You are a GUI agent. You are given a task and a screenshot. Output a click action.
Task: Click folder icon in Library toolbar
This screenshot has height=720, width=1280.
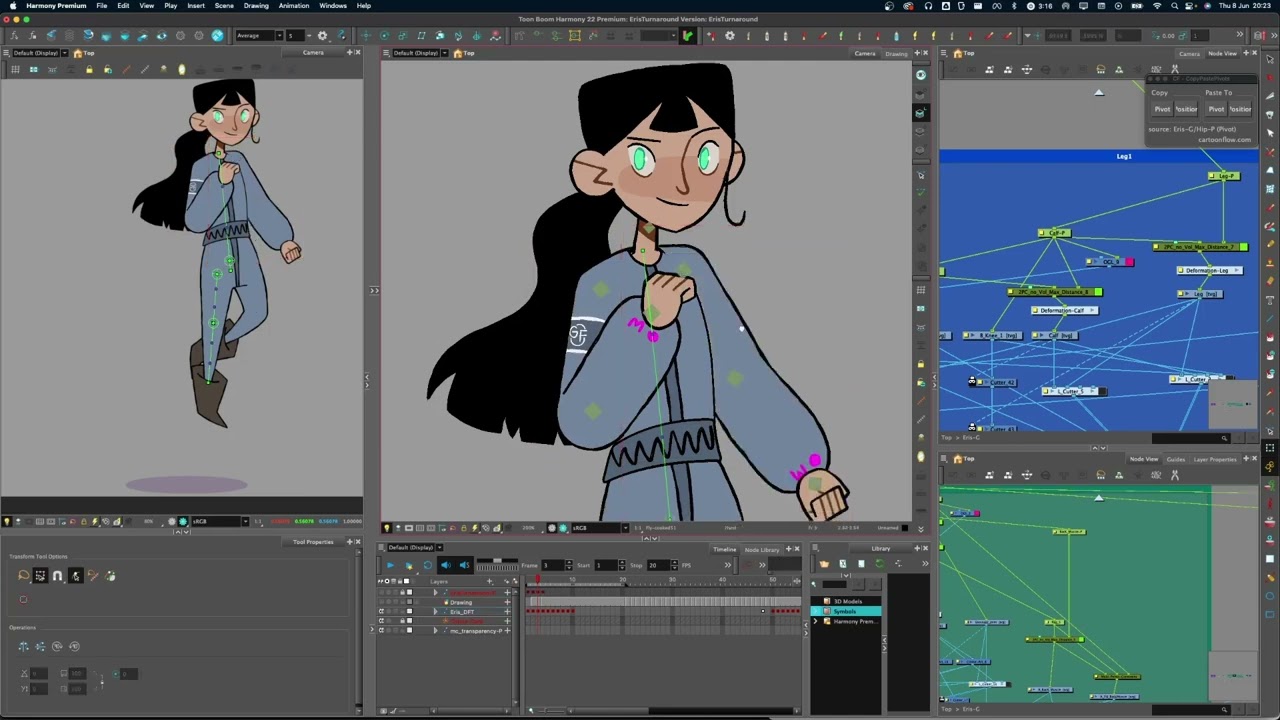coord(824,564)
